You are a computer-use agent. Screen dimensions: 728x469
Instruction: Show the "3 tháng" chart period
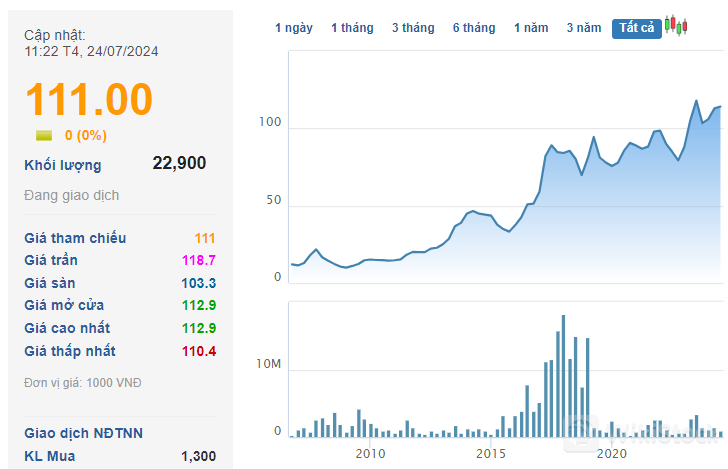tap(413, 28)
